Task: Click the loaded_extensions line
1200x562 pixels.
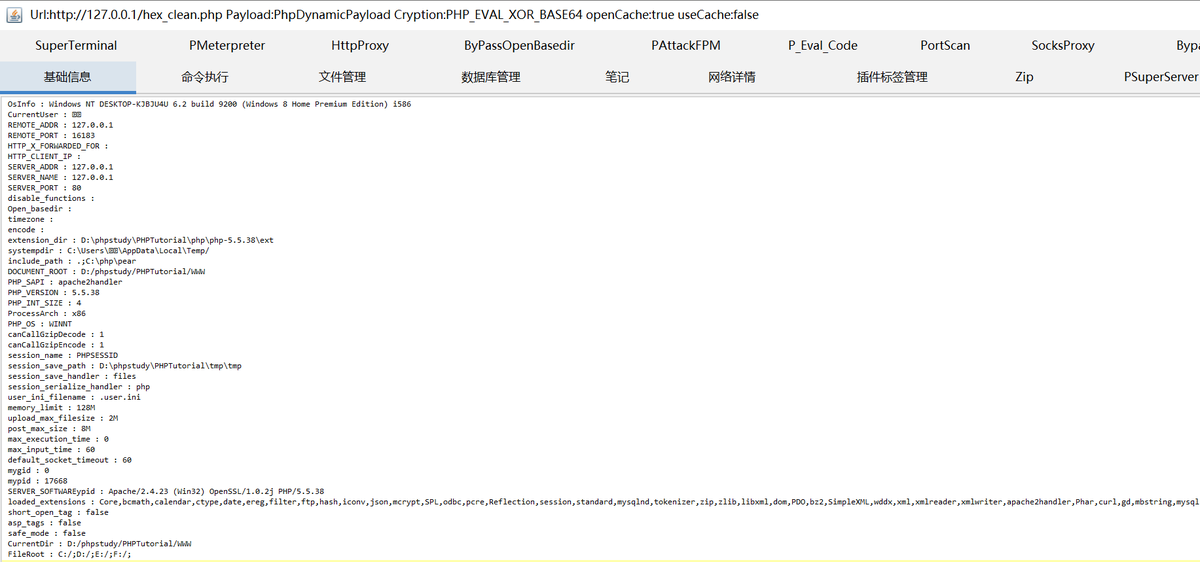Action: [x=604, y=502]
